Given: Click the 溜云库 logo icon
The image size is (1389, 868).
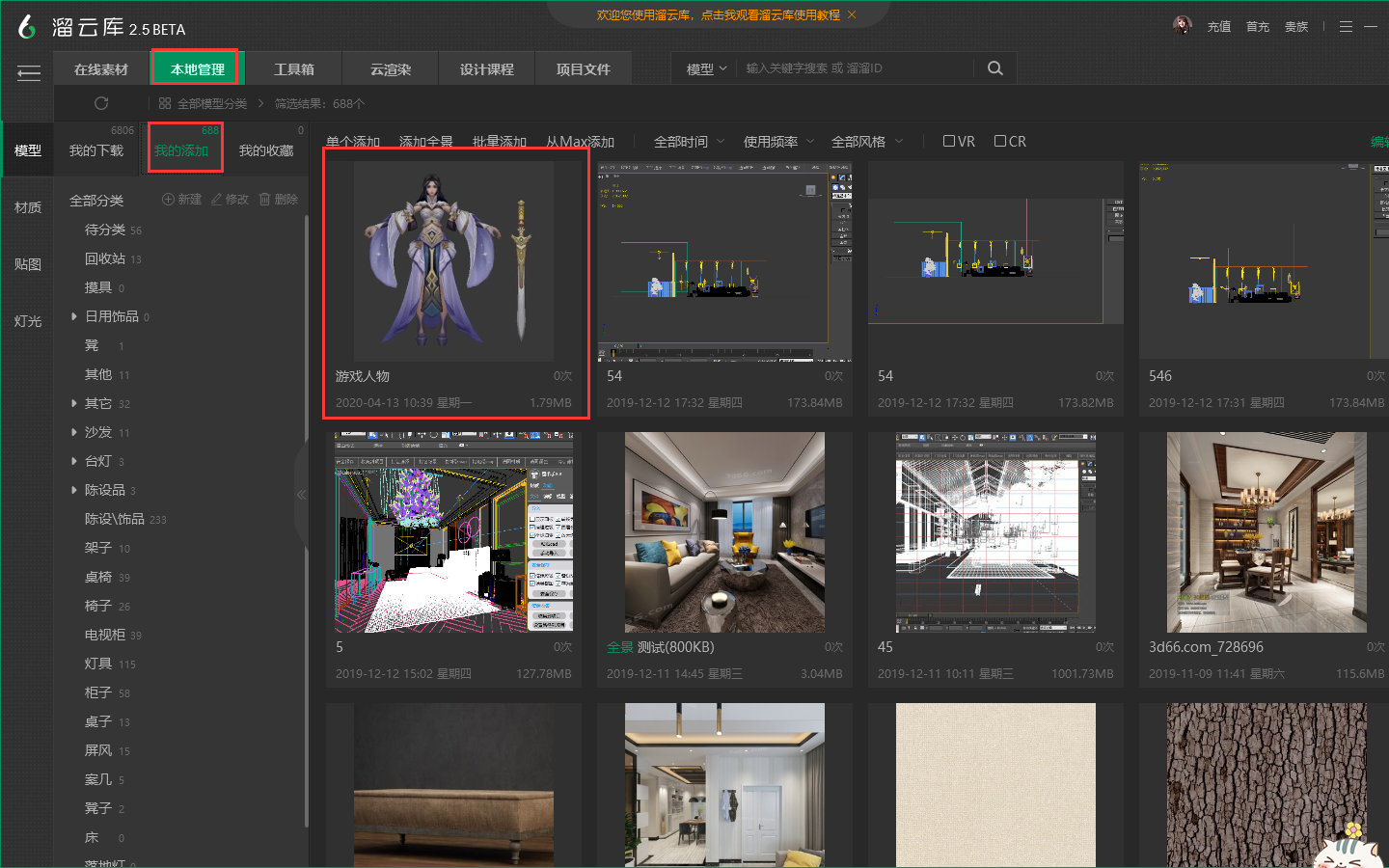Looking at the screenshot, I should click(x=27, y=27).
